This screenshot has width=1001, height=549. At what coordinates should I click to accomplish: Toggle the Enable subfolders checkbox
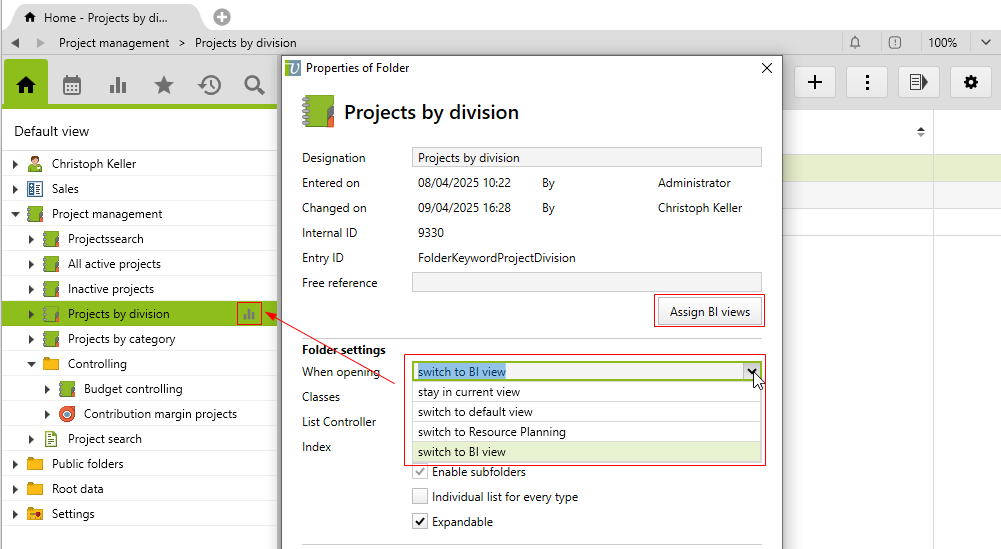pyautogui.click(x=420, y=472)
